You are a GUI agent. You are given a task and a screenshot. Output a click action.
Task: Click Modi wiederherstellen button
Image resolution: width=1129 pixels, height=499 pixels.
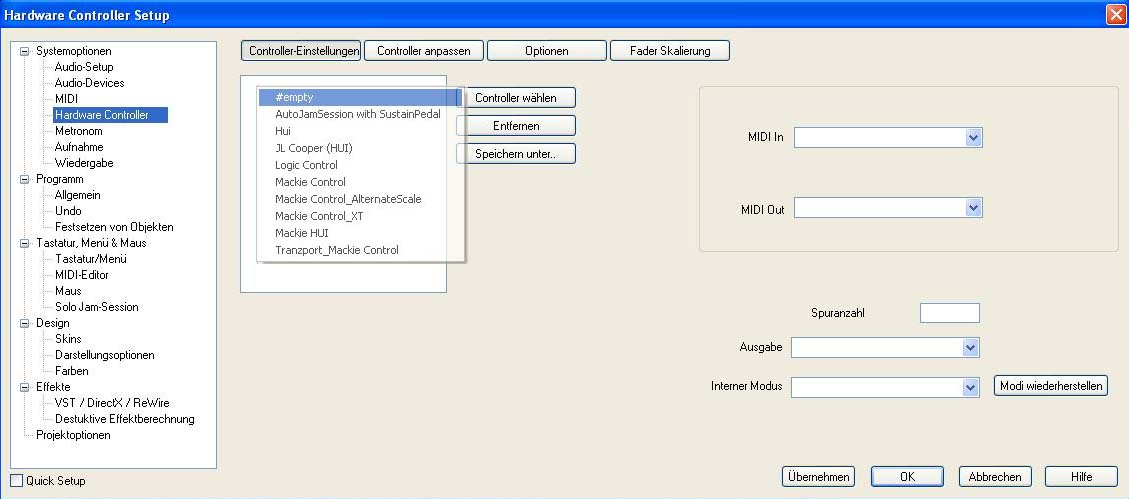click(x=1051, y=385)
